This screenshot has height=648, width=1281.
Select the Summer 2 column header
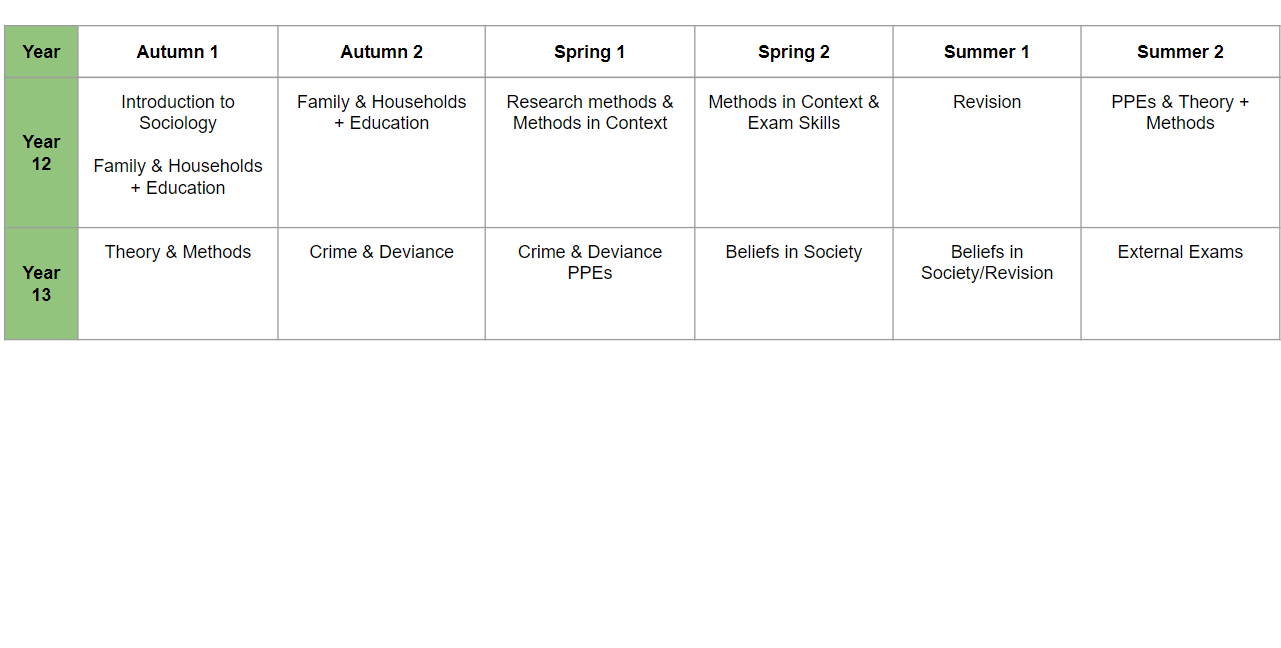click(x=1180, y=52)
